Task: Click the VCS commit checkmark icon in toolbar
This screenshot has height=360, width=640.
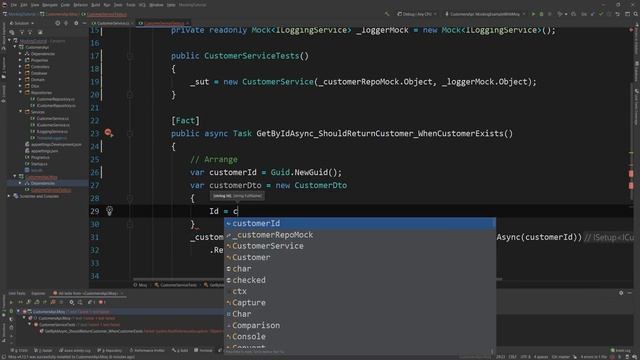Action: 601,14
